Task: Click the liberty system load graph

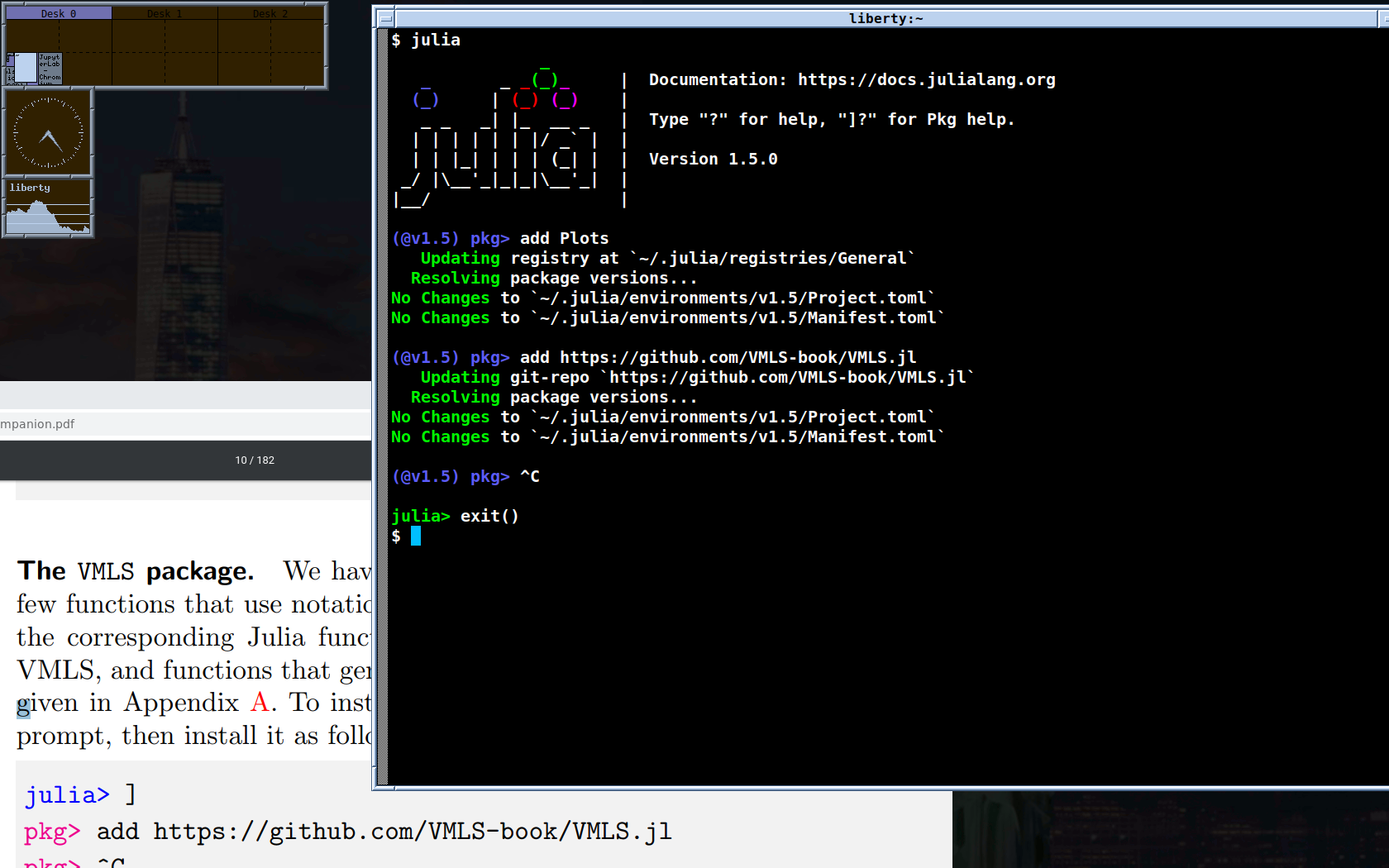Action: click(x=48, y=215)
